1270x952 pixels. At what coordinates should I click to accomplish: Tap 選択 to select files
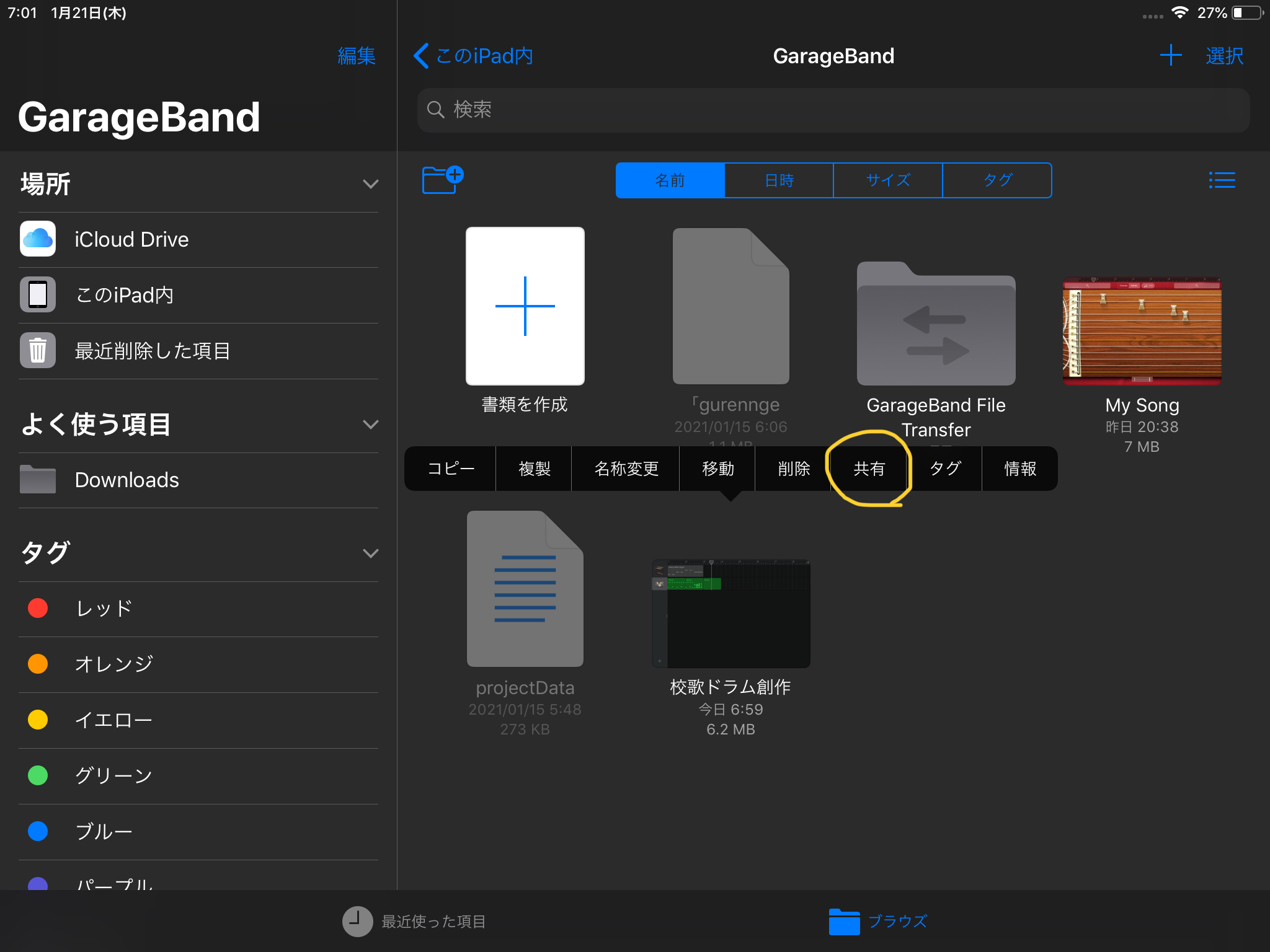pyautogui.click(x=1224, y=56)
